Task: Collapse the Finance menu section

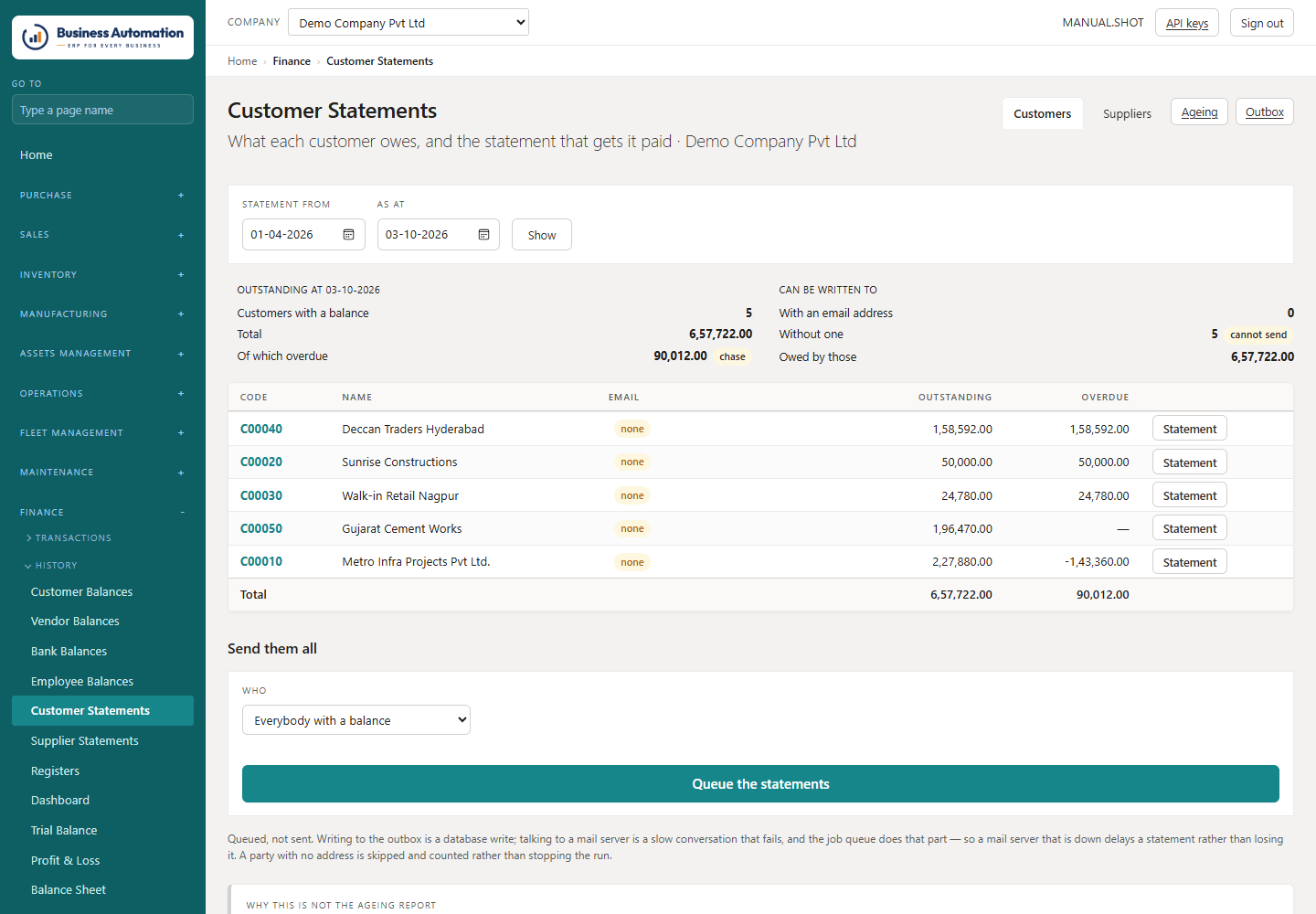Action: coord(102,513)
